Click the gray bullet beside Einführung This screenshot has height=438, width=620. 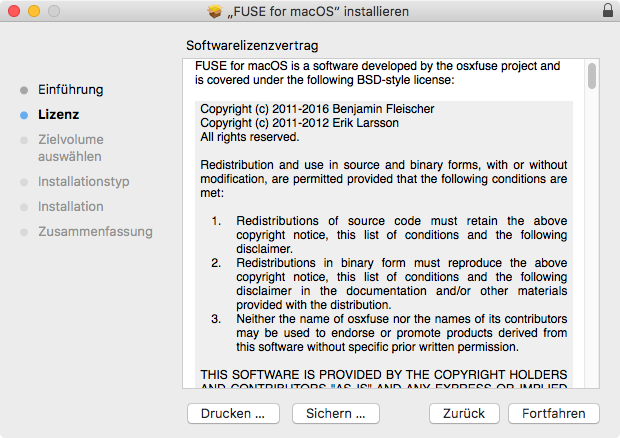click(x=24, y=90)
